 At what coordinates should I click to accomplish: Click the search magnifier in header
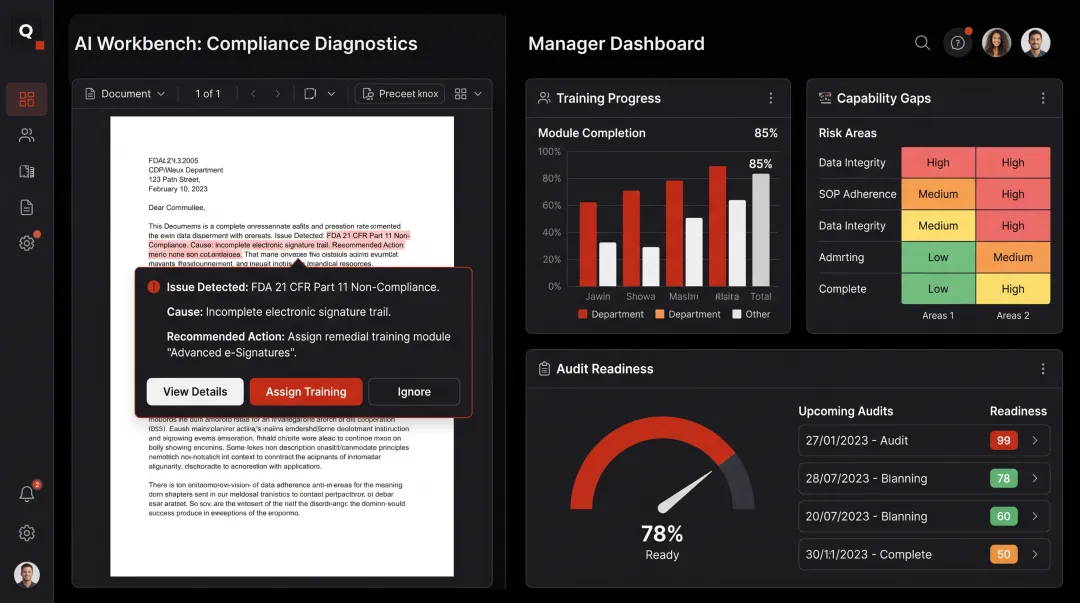click(922, 43)
